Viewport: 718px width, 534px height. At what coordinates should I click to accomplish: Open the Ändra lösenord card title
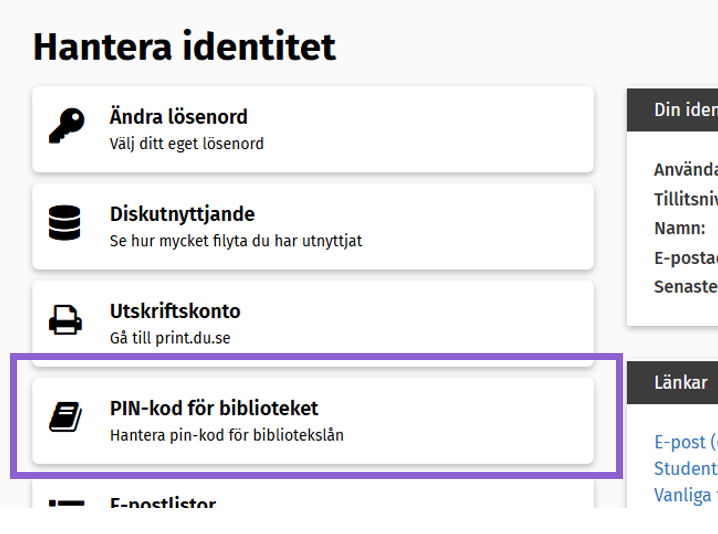coord(179,116)
